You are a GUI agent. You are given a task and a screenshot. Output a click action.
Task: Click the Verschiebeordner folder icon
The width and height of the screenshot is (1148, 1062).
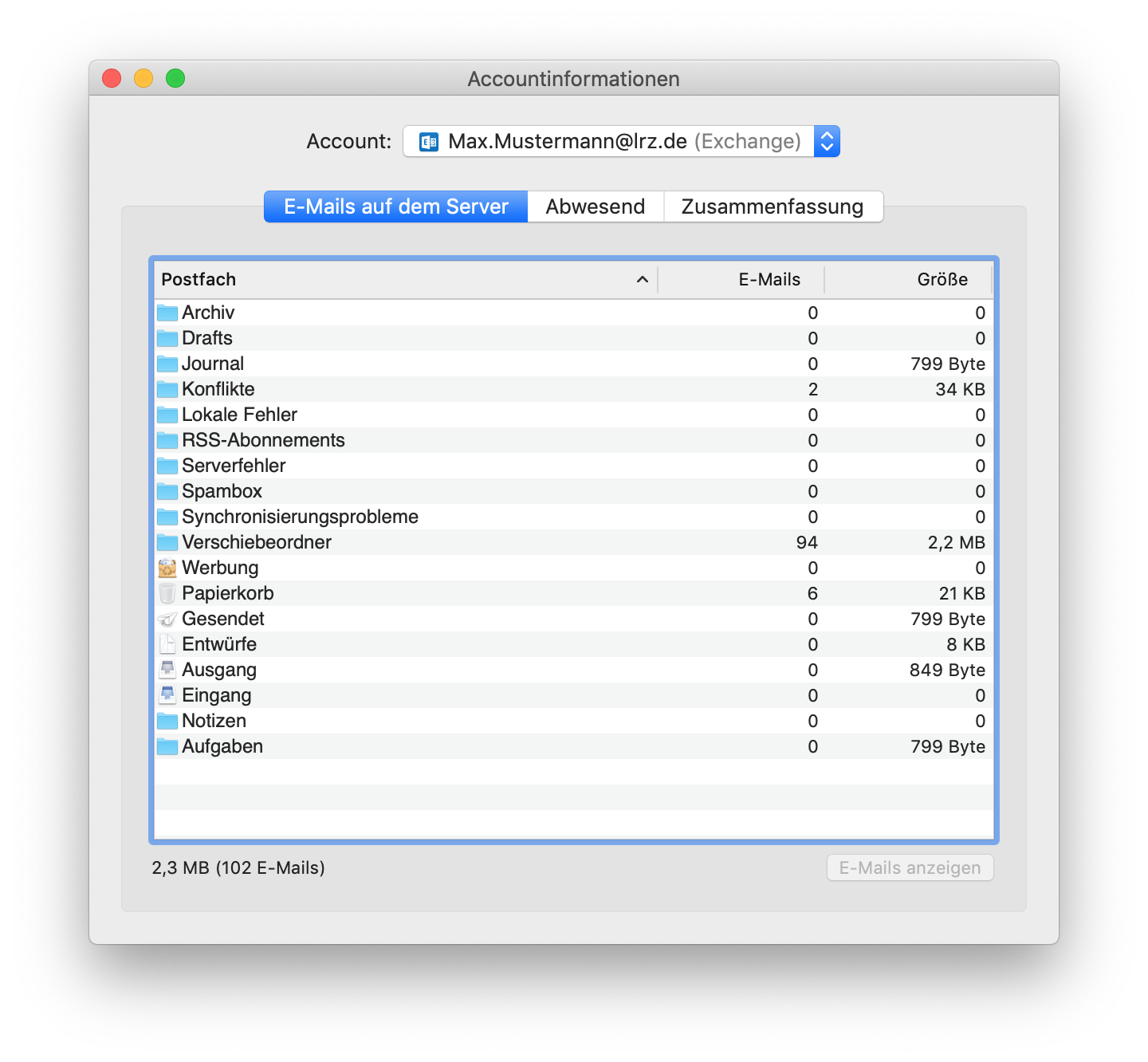167,542
